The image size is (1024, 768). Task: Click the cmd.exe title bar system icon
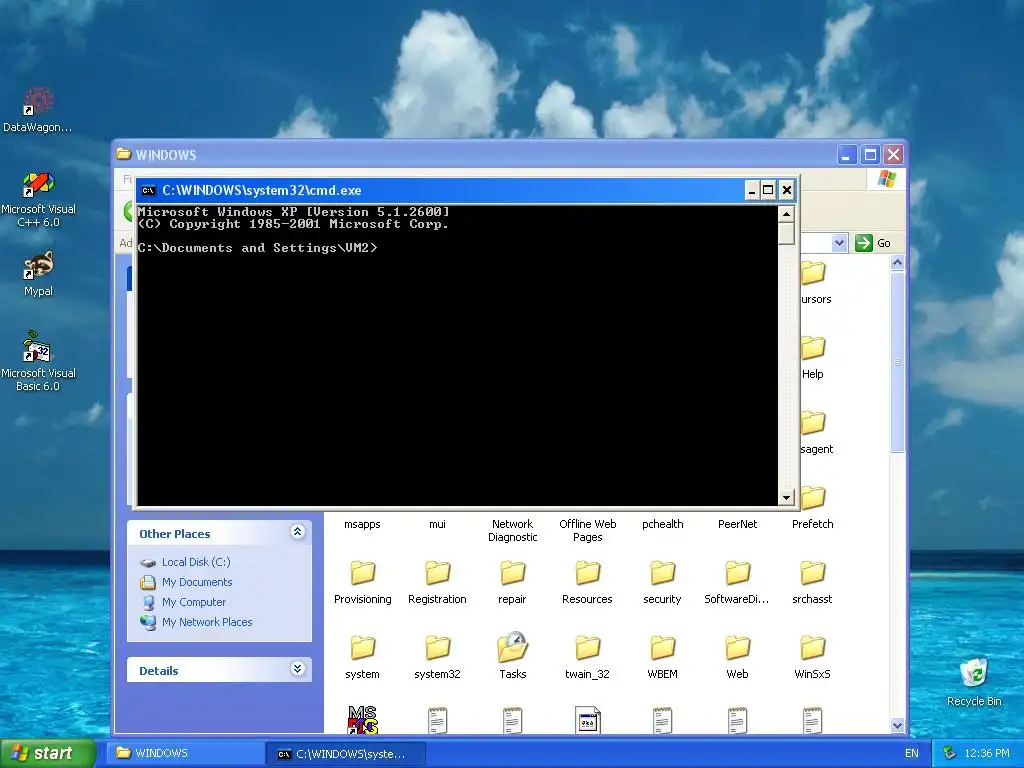tap(148, 191)
